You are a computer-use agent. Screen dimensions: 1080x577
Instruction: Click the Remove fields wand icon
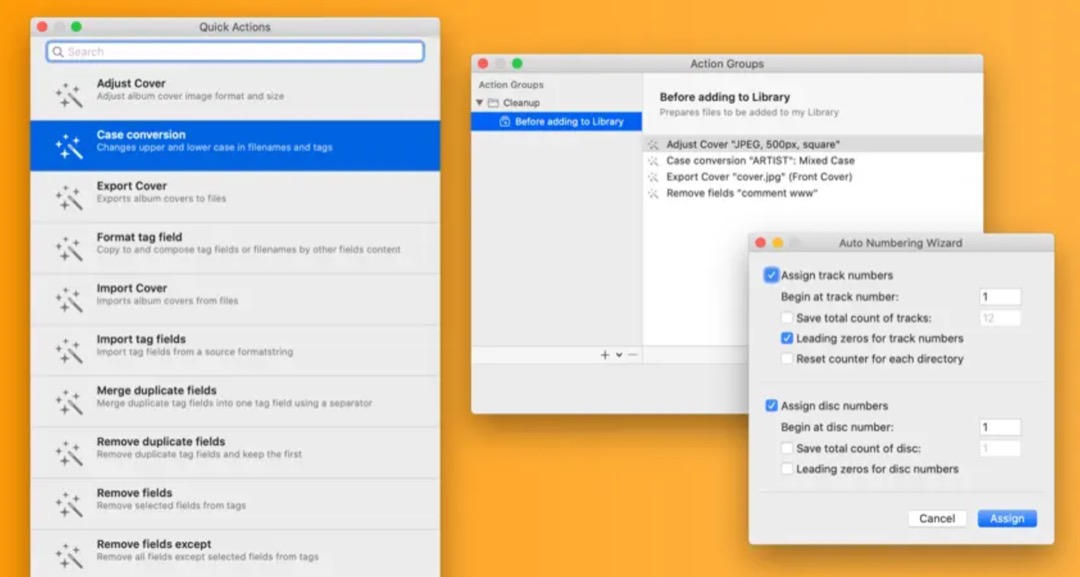[x=68, y=504]
